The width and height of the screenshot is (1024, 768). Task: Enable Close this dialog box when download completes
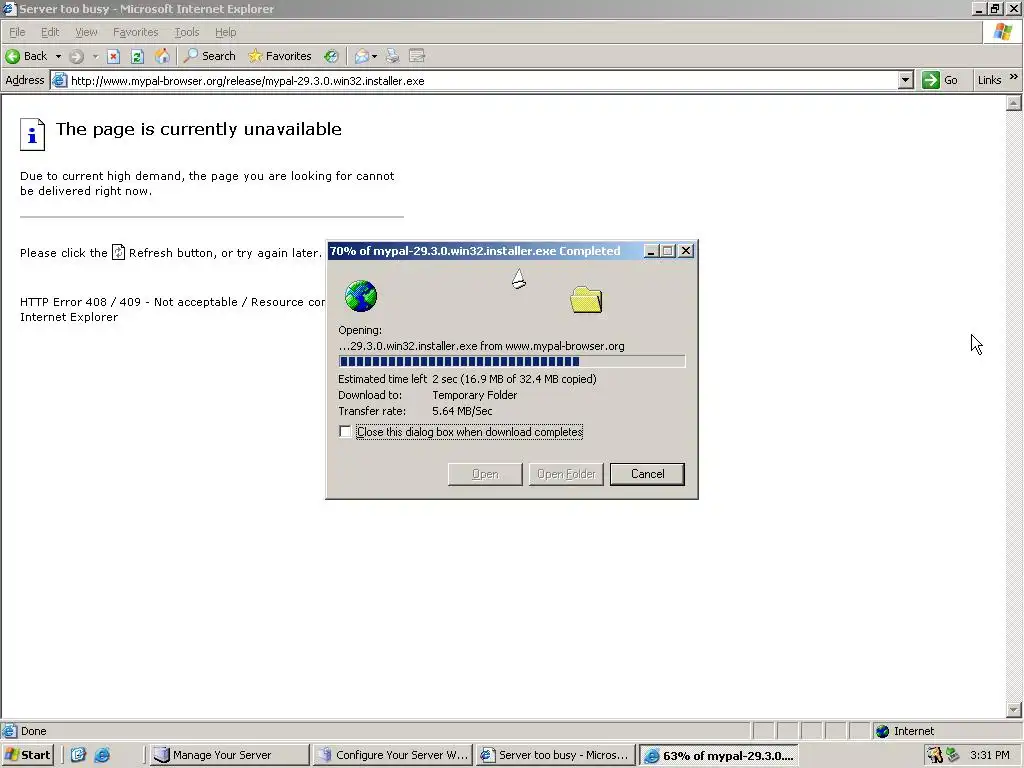point(345,432)
